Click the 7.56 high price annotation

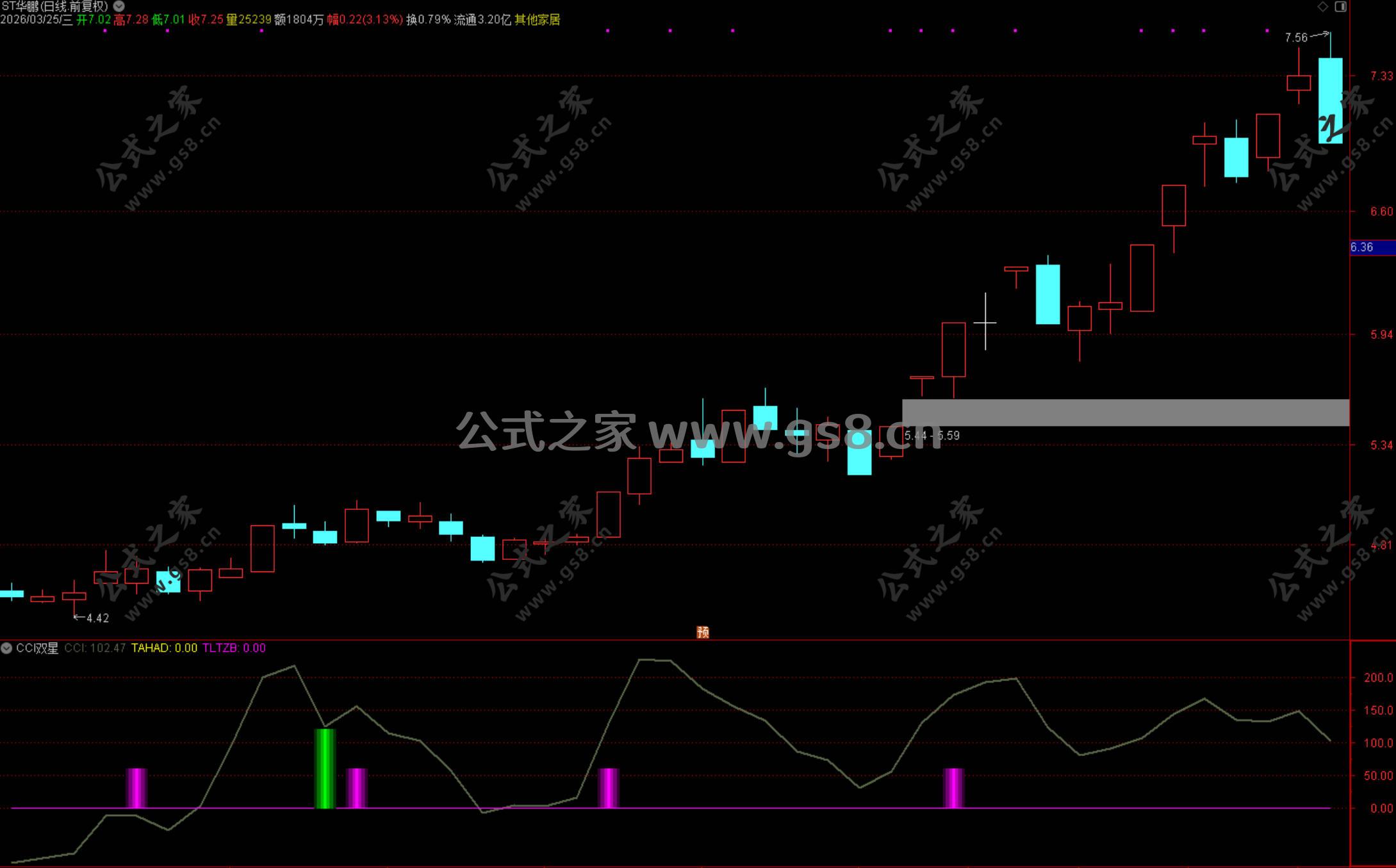[x=1296, y=38]
